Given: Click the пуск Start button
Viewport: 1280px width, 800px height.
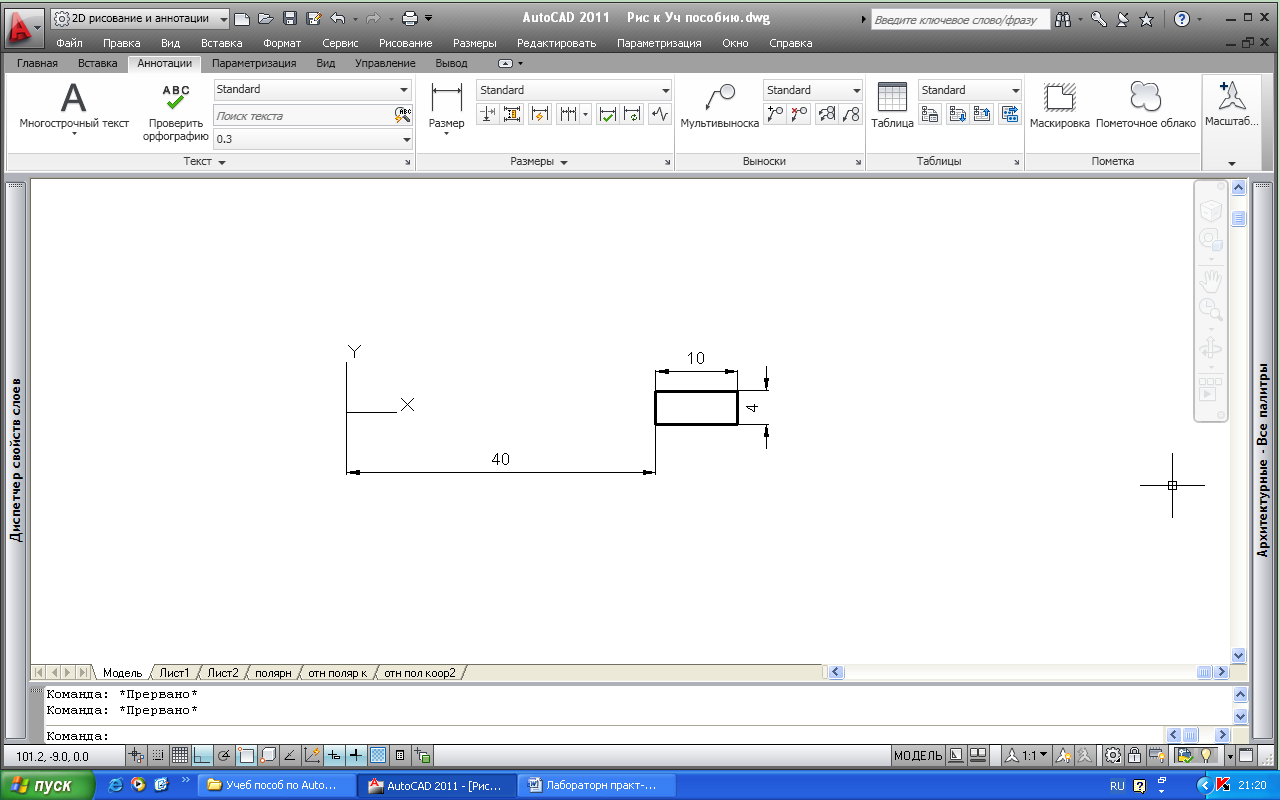Looking at the screenshot, I should 48,785.
